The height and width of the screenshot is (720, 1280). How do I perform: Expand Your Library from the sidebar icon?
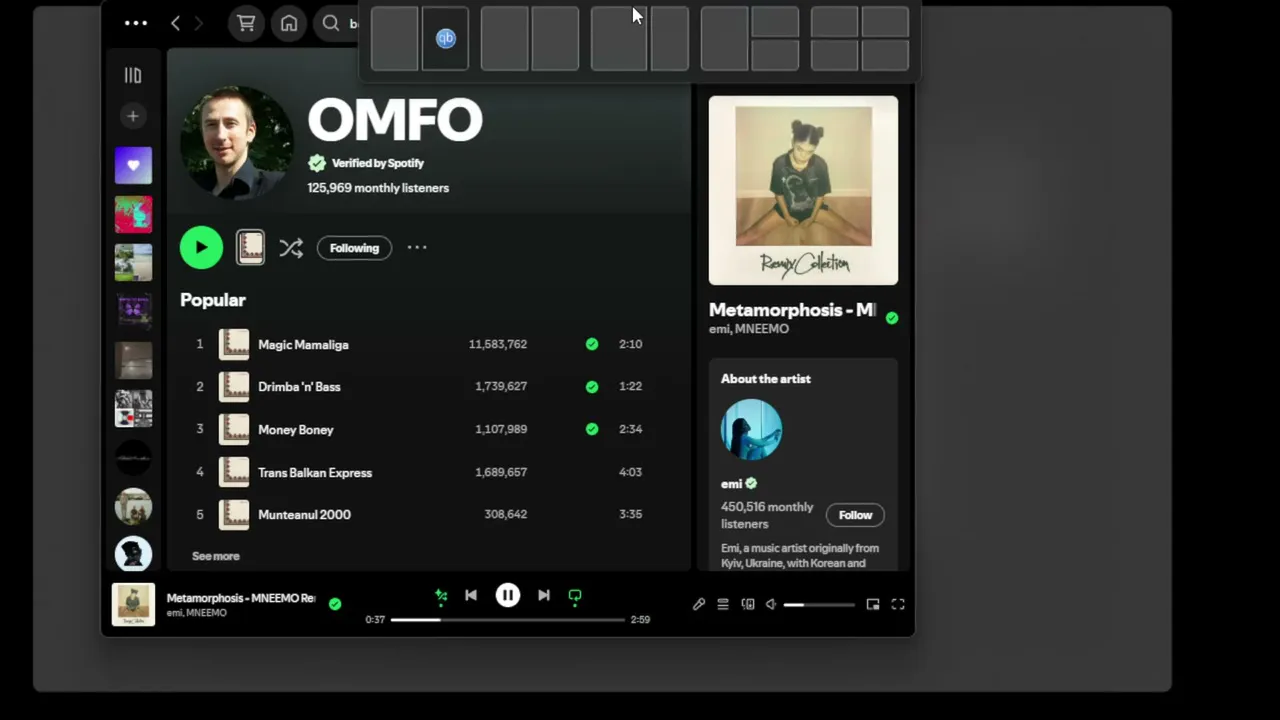click(133, 75)
